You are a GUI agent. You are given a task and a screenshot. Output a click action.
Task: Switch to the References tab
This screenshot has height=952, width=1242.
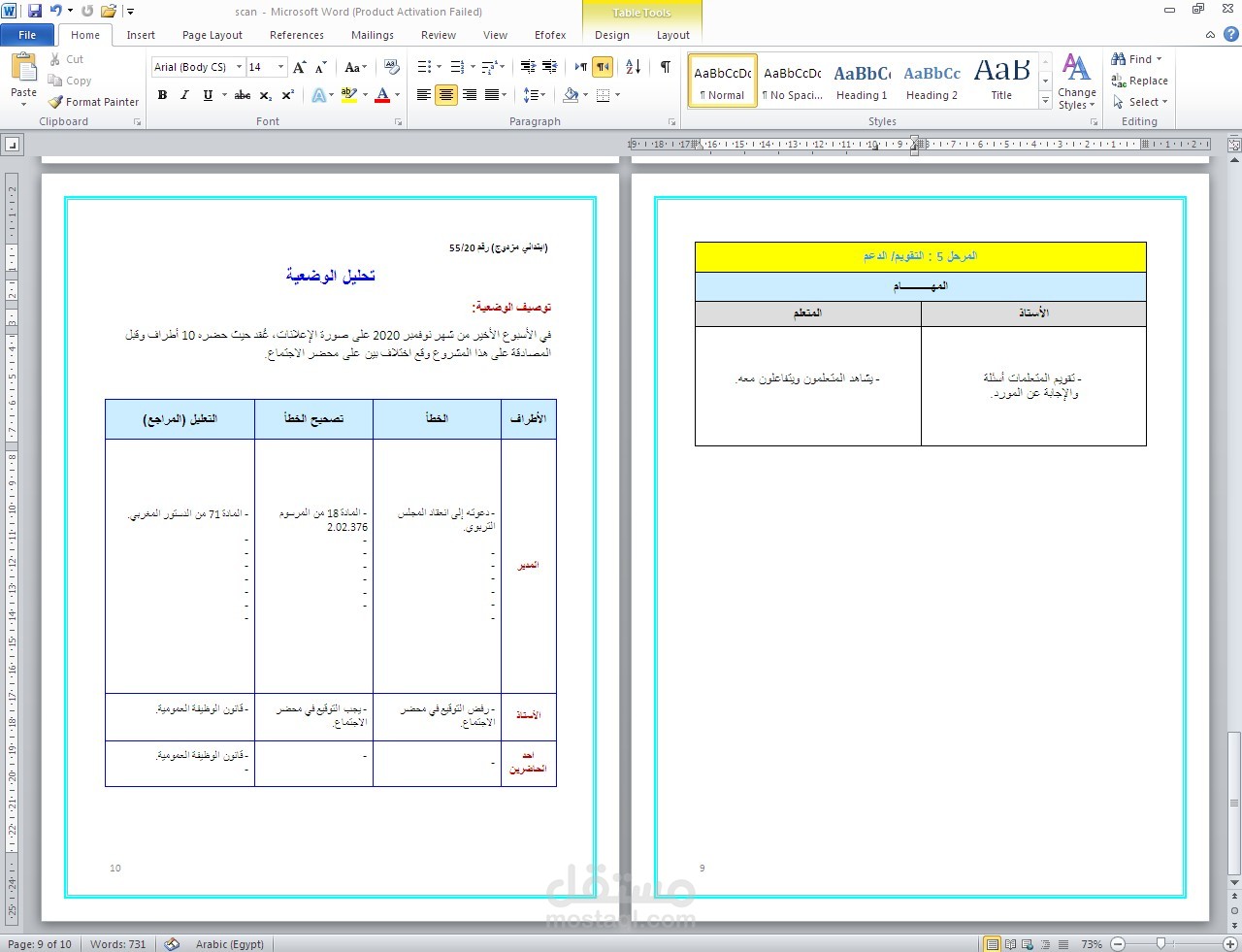coord(297,35)
